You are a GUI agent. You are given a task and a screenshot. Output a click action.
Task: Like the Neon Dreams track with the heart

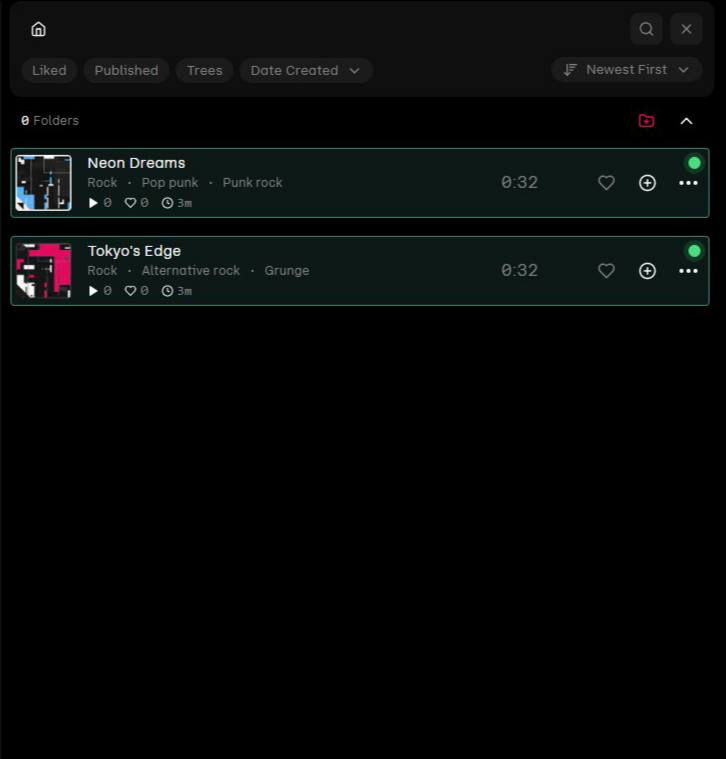coord(606,182)
